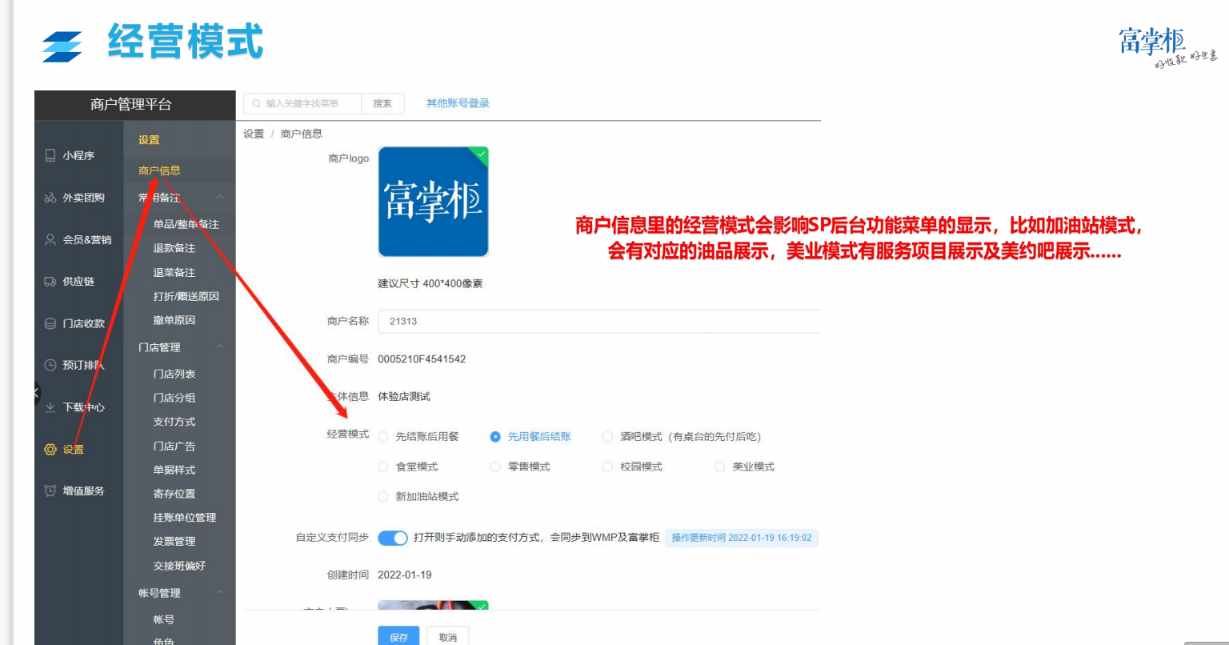
Task: Choose the 校园模式 radio option
Action: (608, 467)
